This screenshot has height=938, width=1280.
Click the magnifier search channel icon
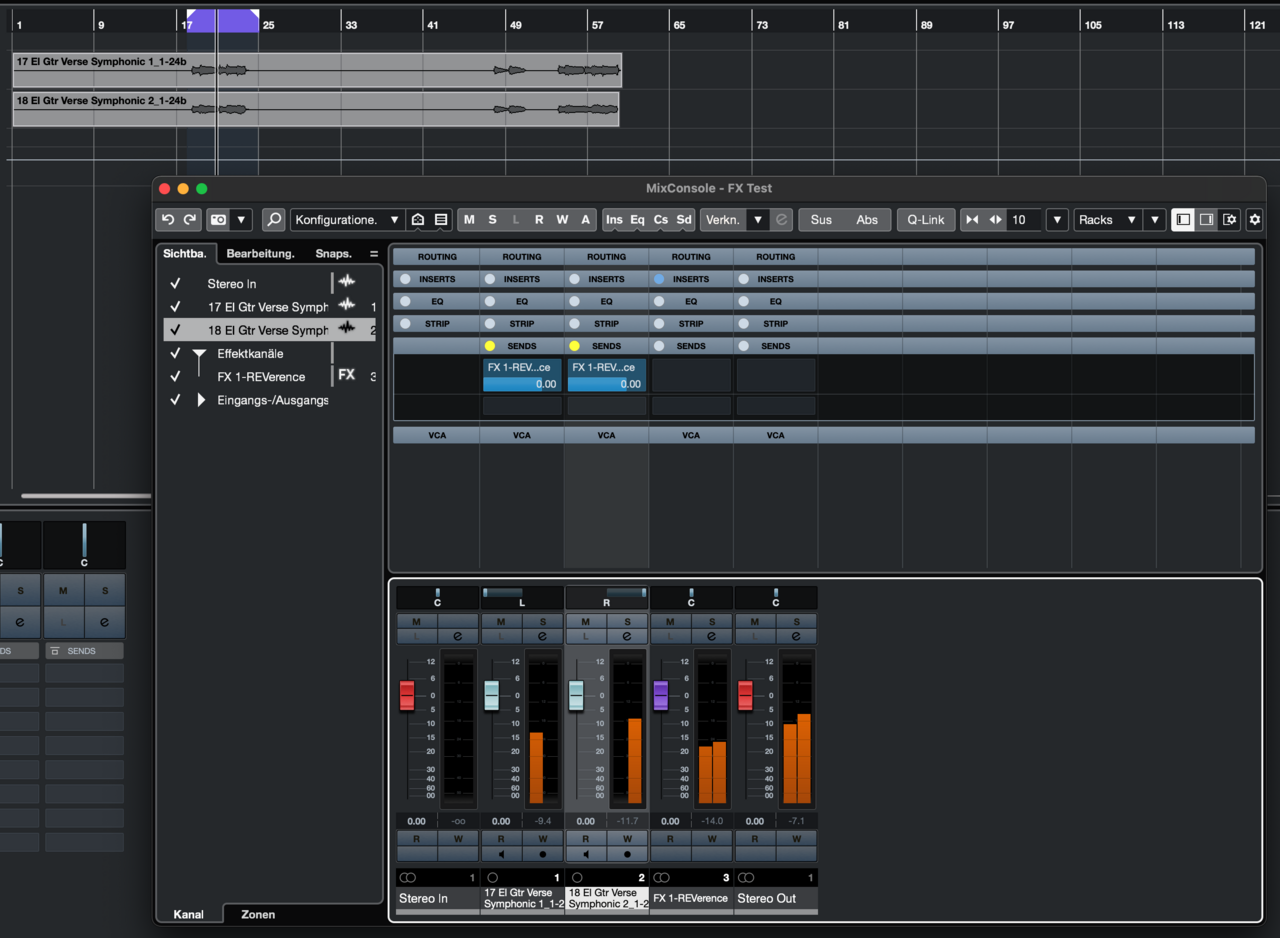pos(273,220)
